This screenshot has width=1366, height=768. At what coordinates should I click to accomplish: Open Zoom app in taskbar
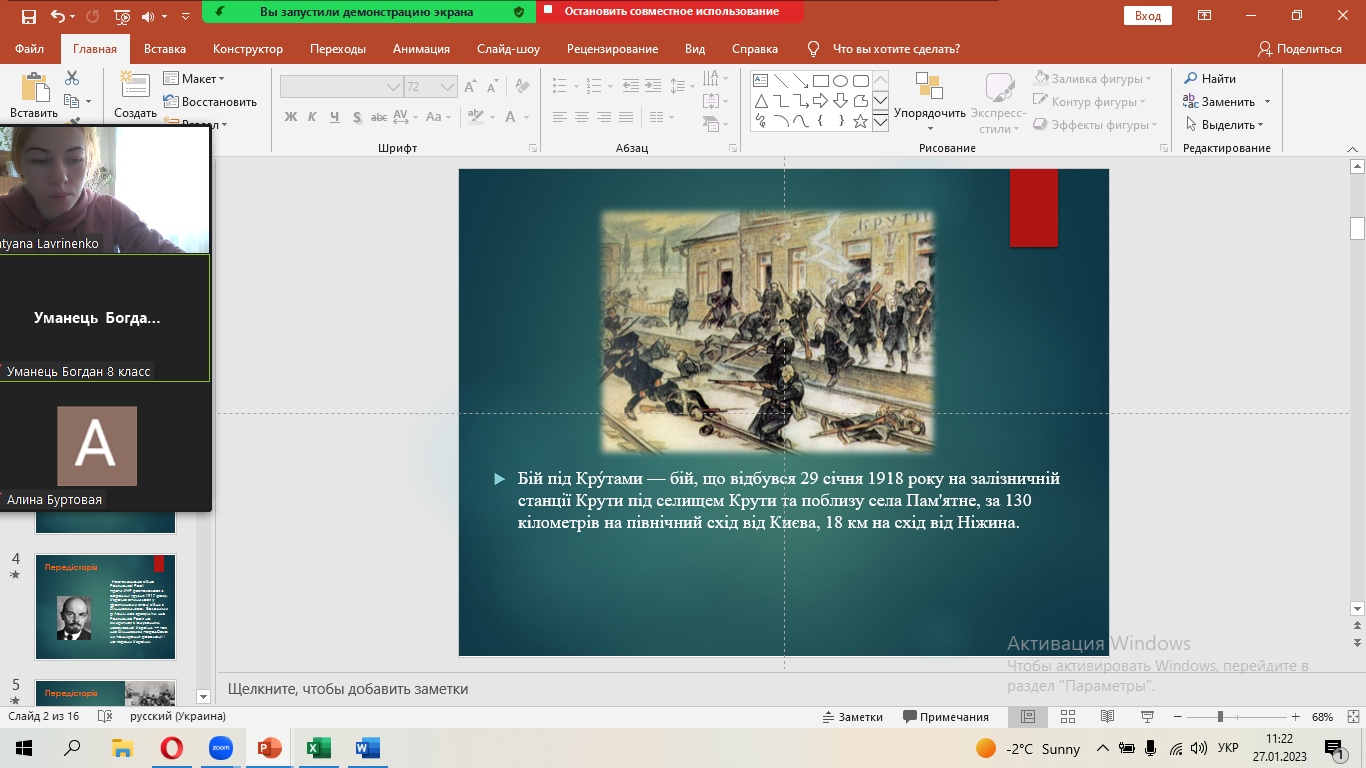point(220,747)
